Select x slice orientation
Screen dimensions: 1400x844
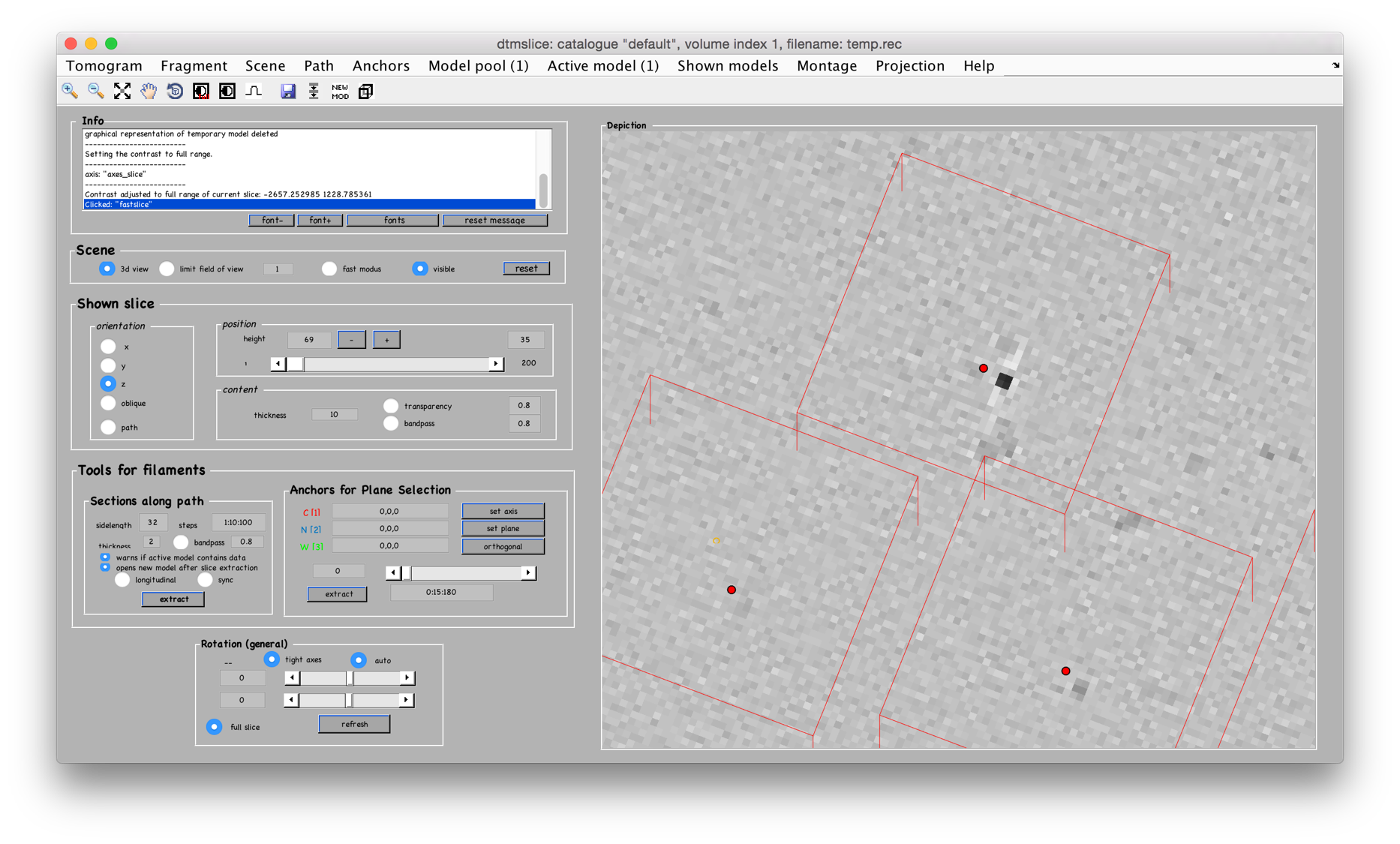[x=108, y=347]
